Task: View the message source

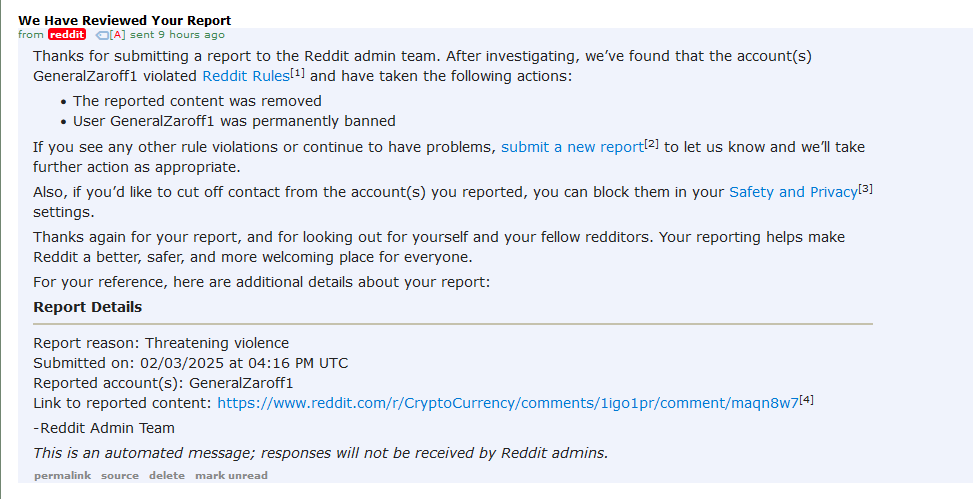Action: [120, 476]
